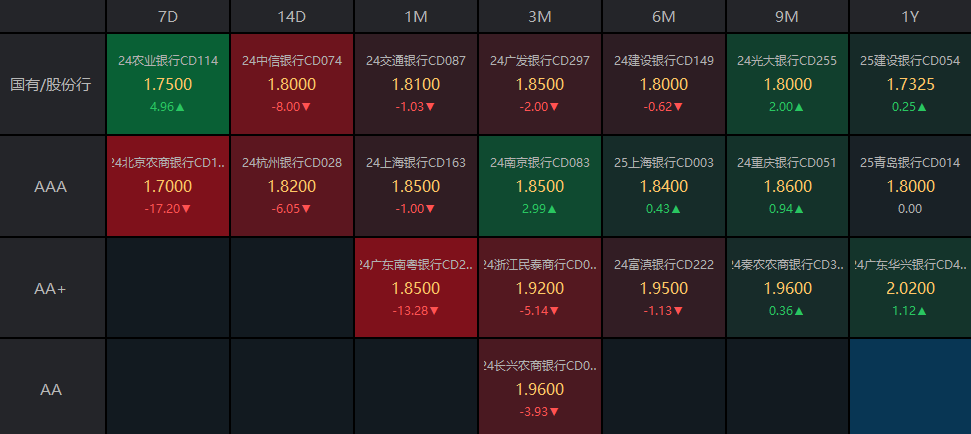Select the 国有/股份行 row header
Image resolution: width=971 pixels, height=434 pixels.
(x=51, y=85)
